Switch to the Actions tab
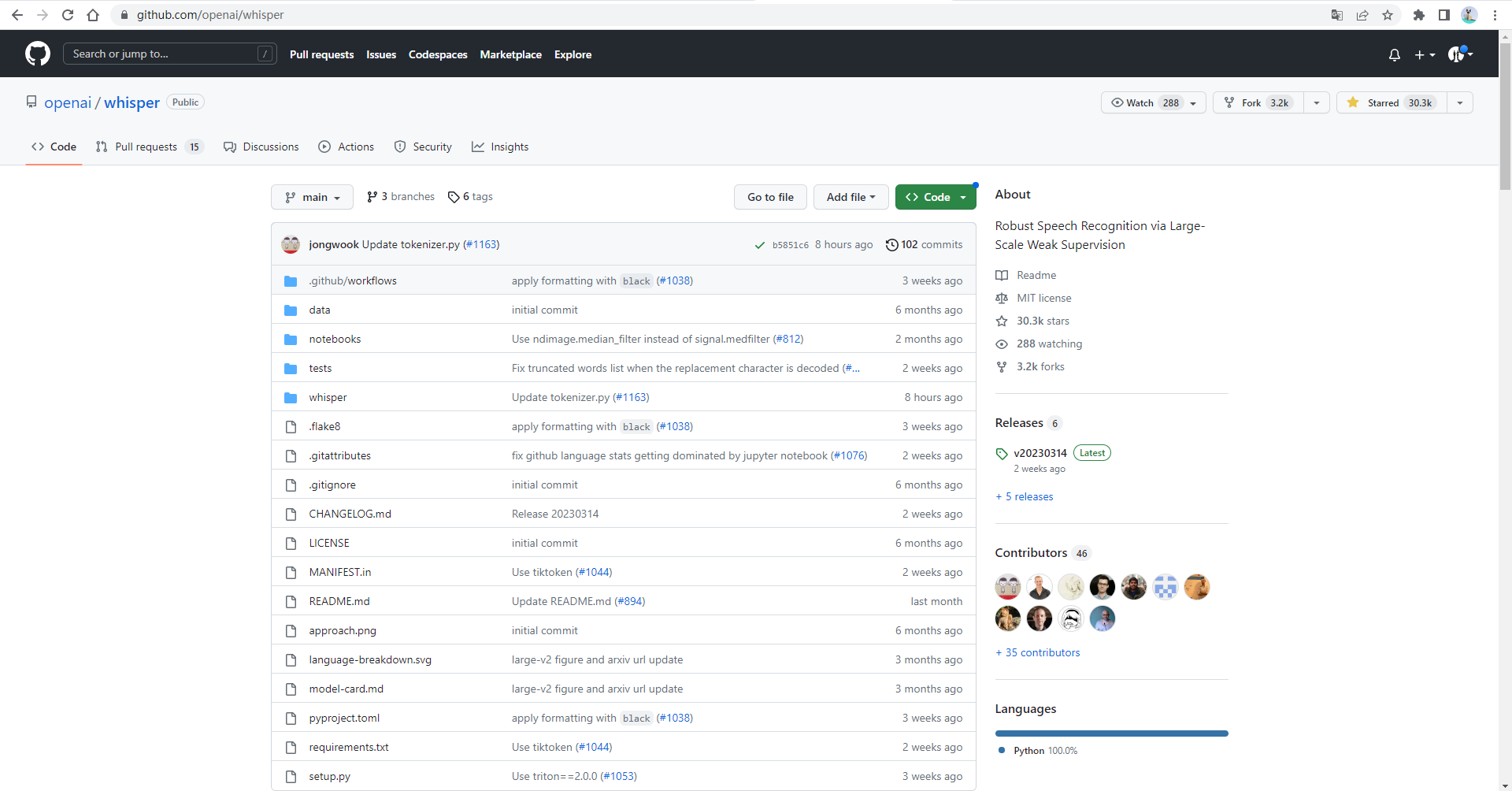Image resolution: width=1512 pixels, height=791 pixels. click(346, 147)
